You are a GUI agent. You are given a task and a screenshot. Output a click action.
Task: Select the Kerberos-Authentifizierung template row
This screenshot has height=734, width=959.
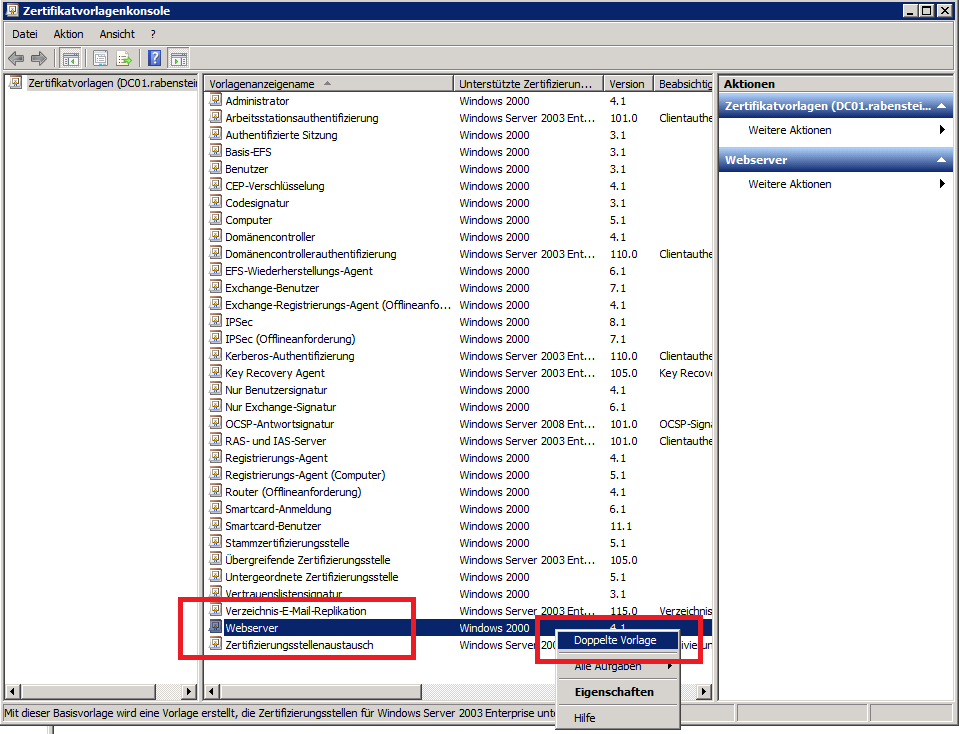(x=289, y=356)
